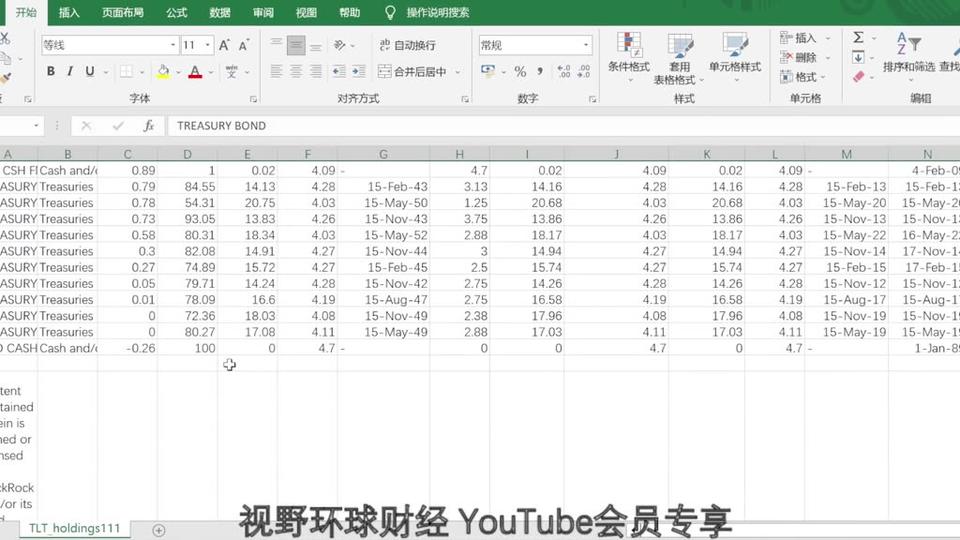Screen dimensions: 960x540
Task: Open 条件格式 conditional formatting
Action: (629, 57)
